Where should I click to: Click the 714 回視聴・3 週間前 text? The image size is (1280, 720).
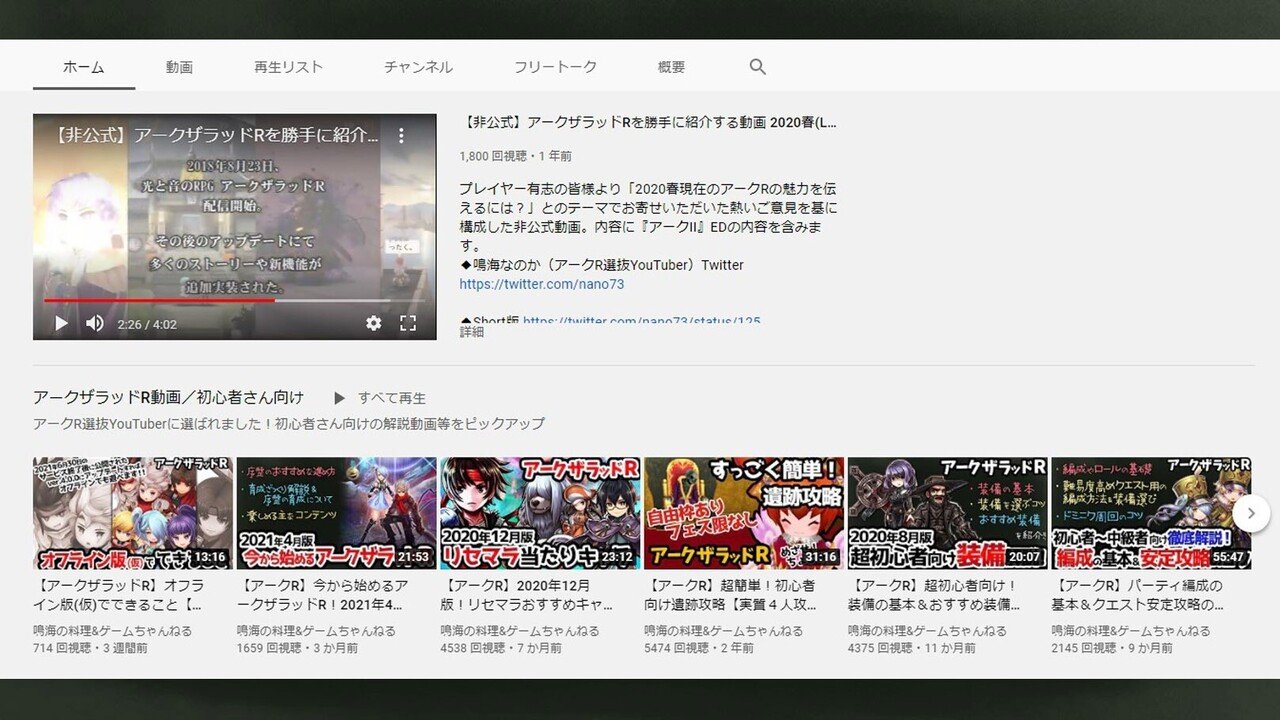[91, 648]
